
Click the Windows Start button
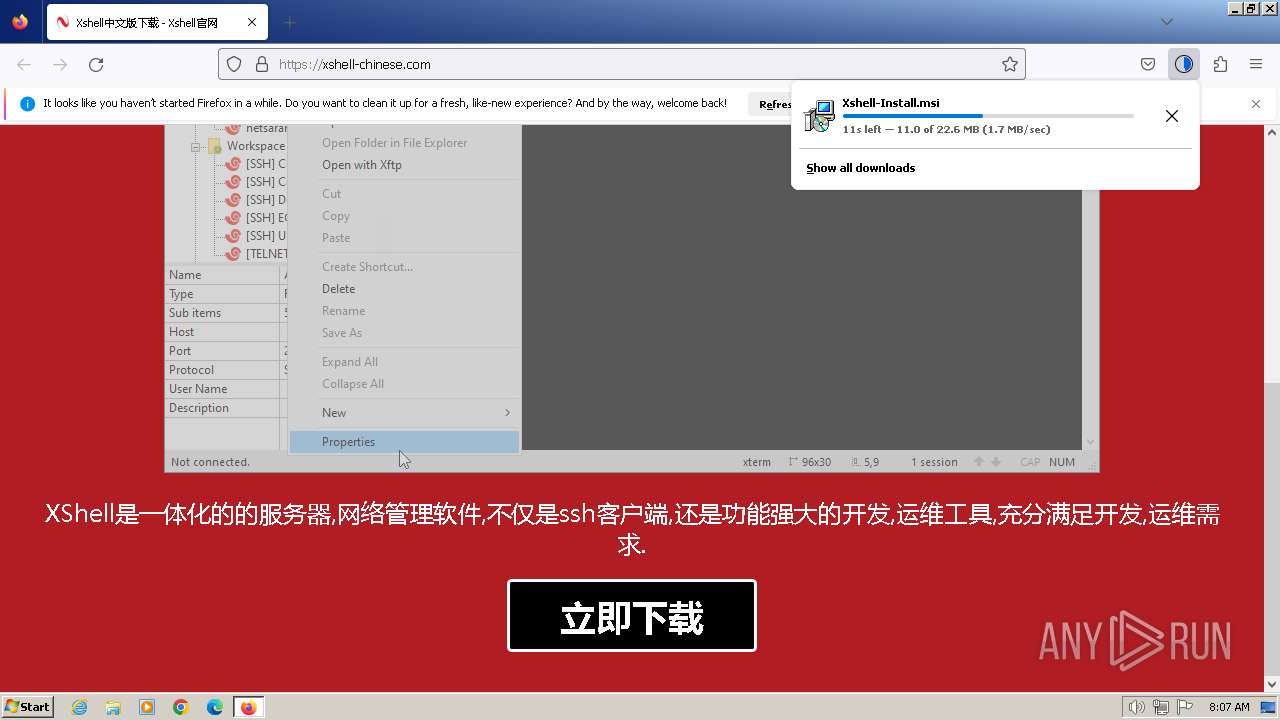coord(28,706)
